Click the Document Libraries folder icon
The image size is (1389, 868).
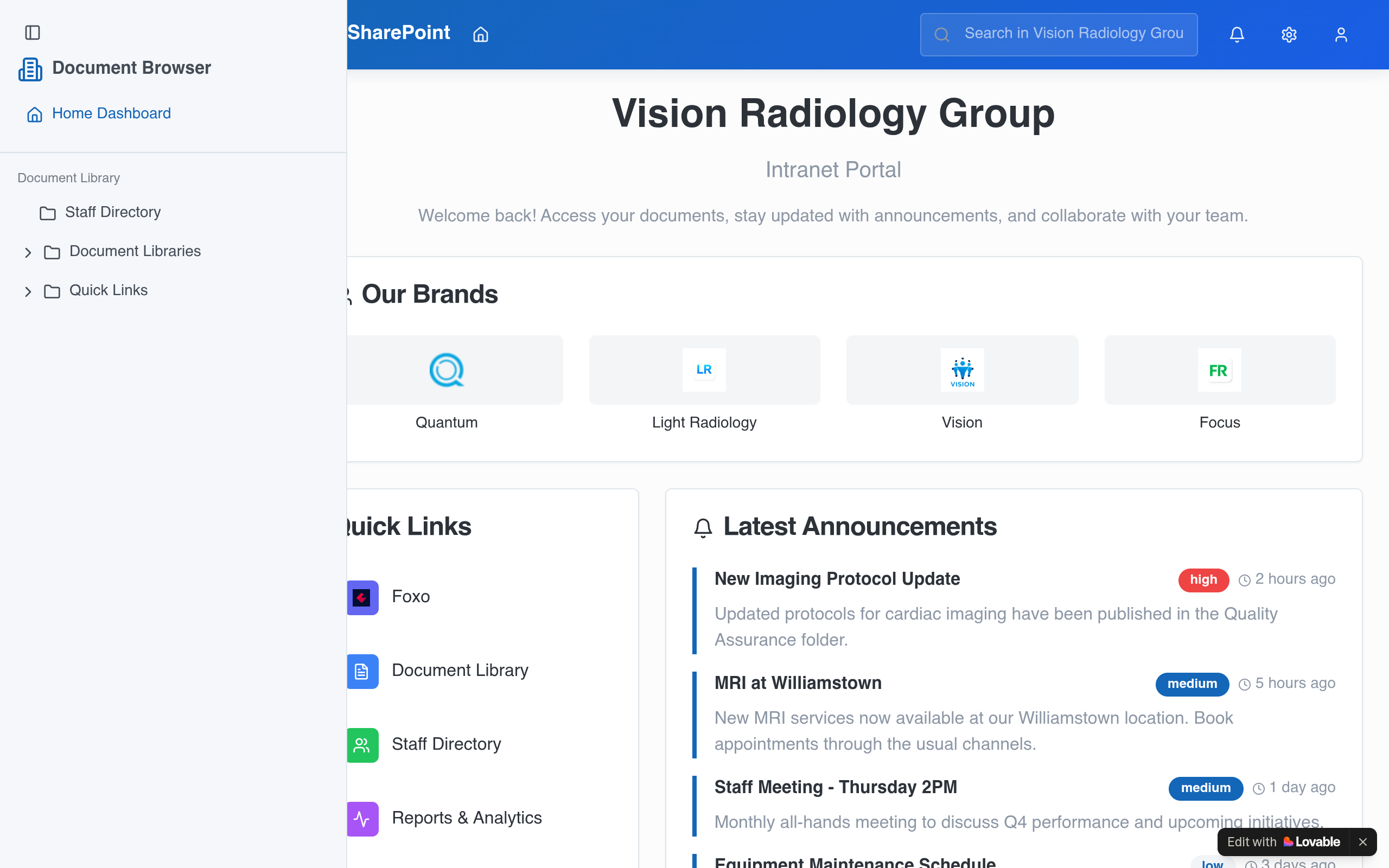tap(52, 253)
